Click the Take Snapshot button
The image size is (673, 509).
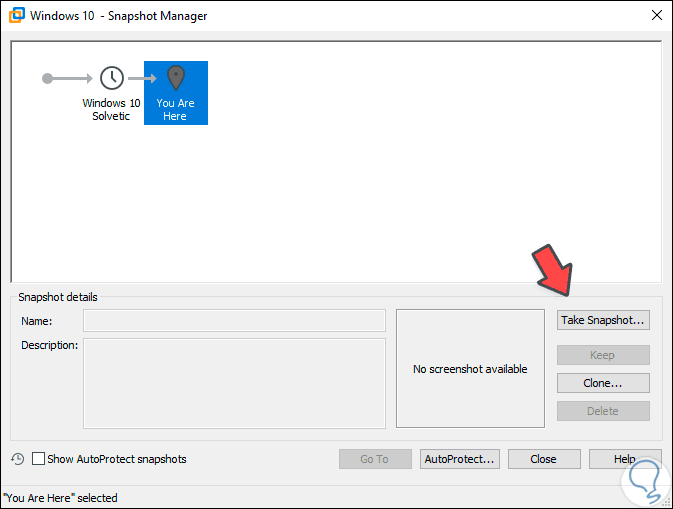[603, 320]
